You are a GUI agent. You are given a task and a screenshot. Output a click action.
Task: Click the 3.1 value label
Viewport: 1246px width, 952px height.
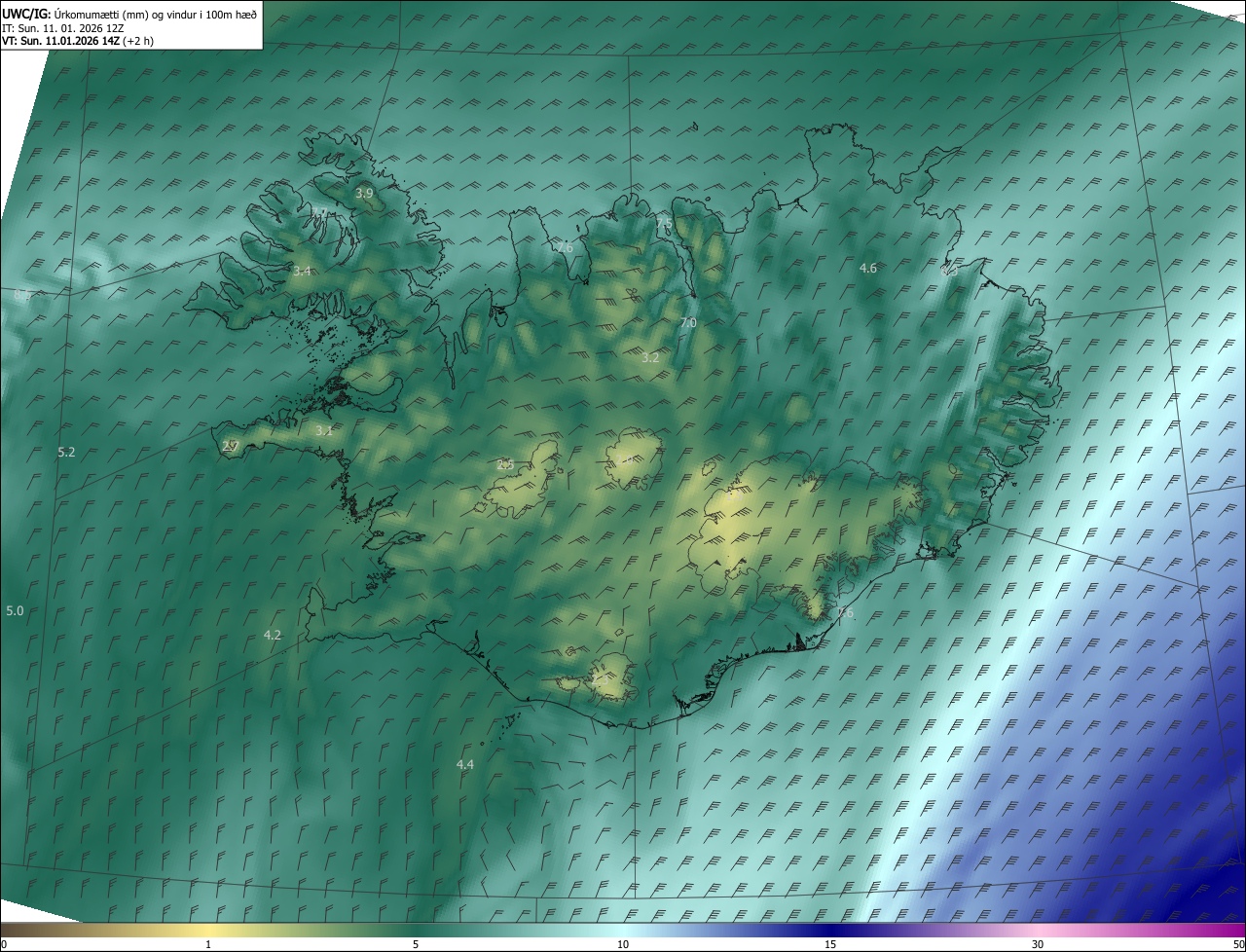click(x=324, y=430)
